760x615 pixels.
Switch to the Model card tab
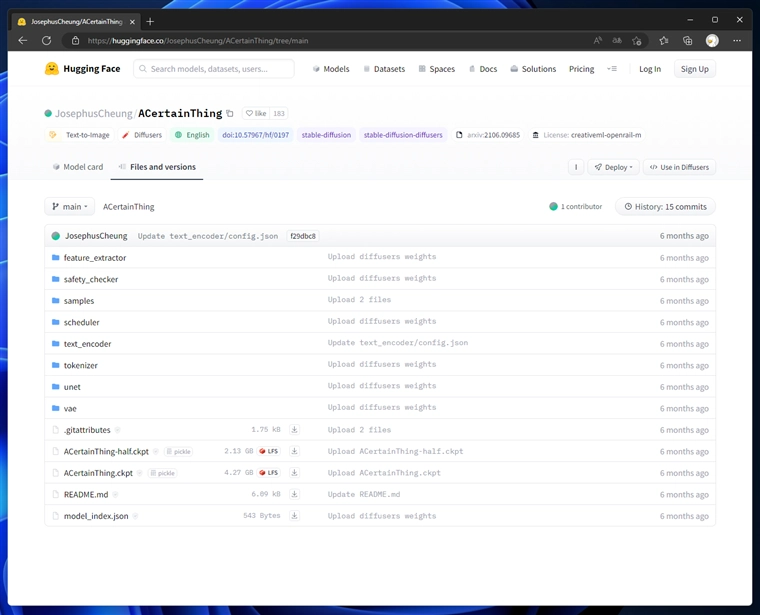pos(78,167)
